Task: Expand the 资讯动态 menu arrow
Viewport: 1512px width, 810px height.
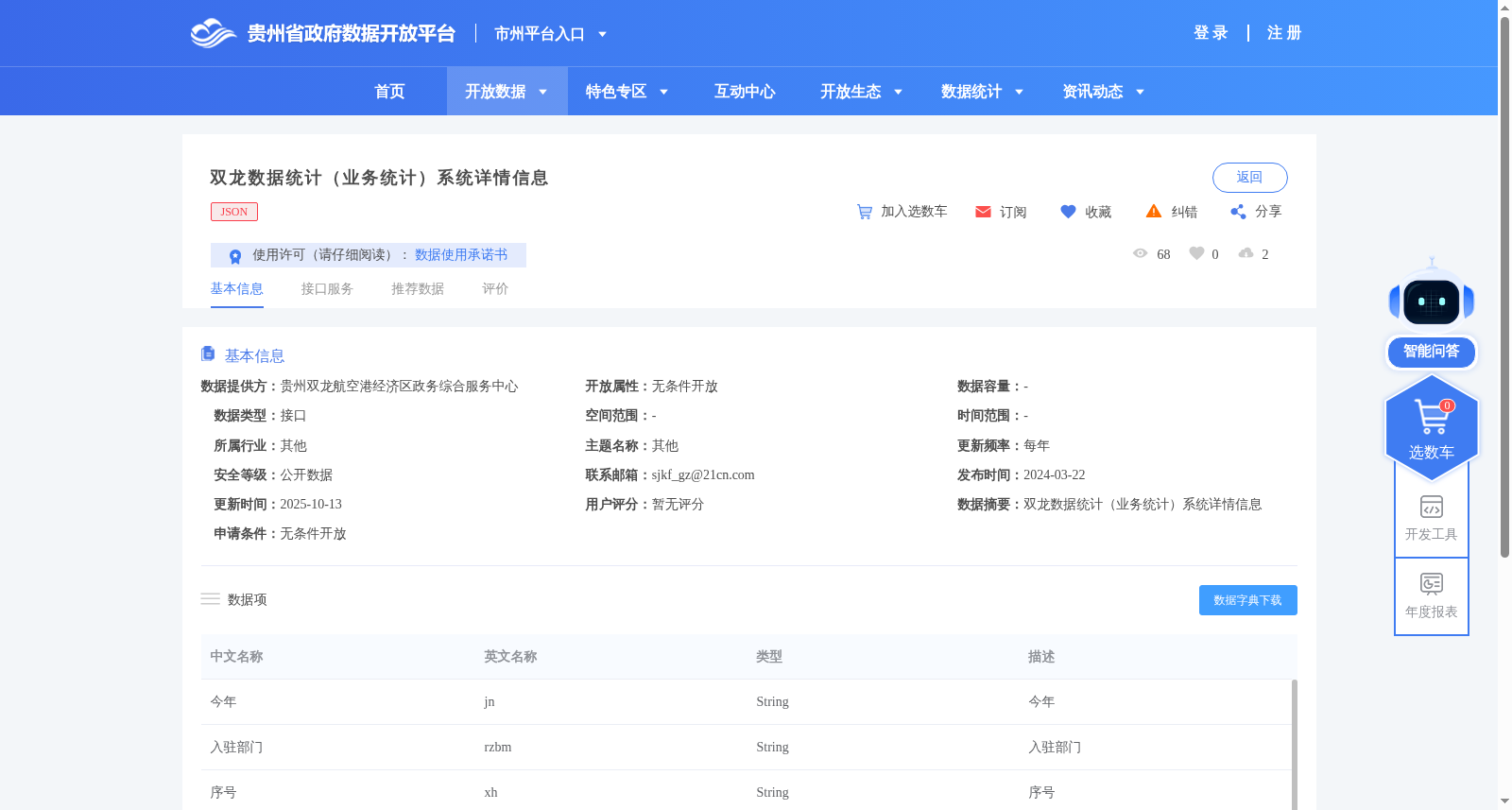Action: pyautogui.click(x=1140, y=92)
